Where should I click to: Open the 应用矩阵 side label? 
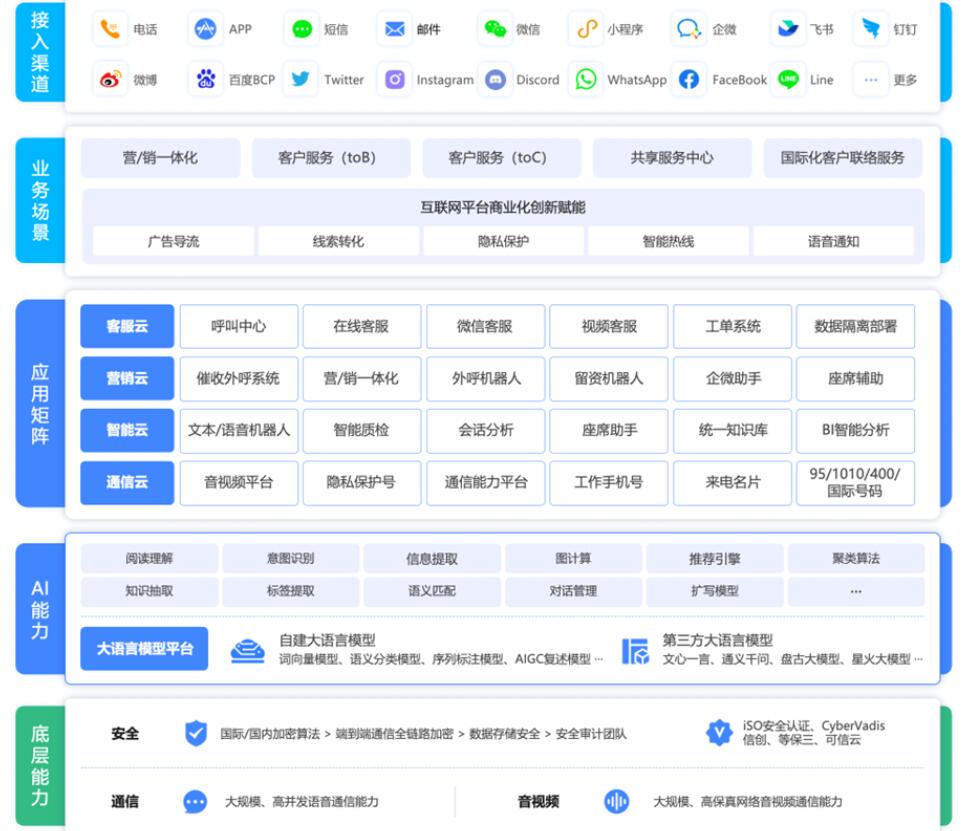pyautogui.click(x=40, y=403)
